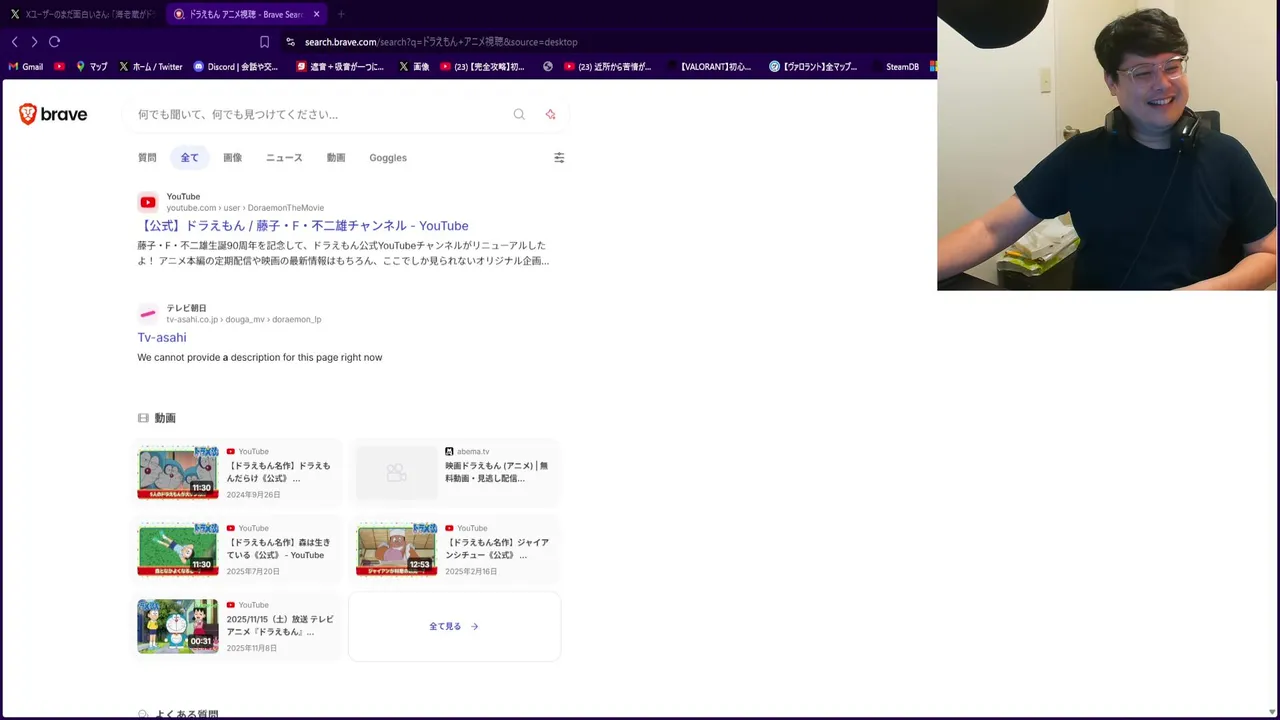This screenshot has height=720, width=1280.
Task: Go back with the browser back arrow
Action: [14, 42]
